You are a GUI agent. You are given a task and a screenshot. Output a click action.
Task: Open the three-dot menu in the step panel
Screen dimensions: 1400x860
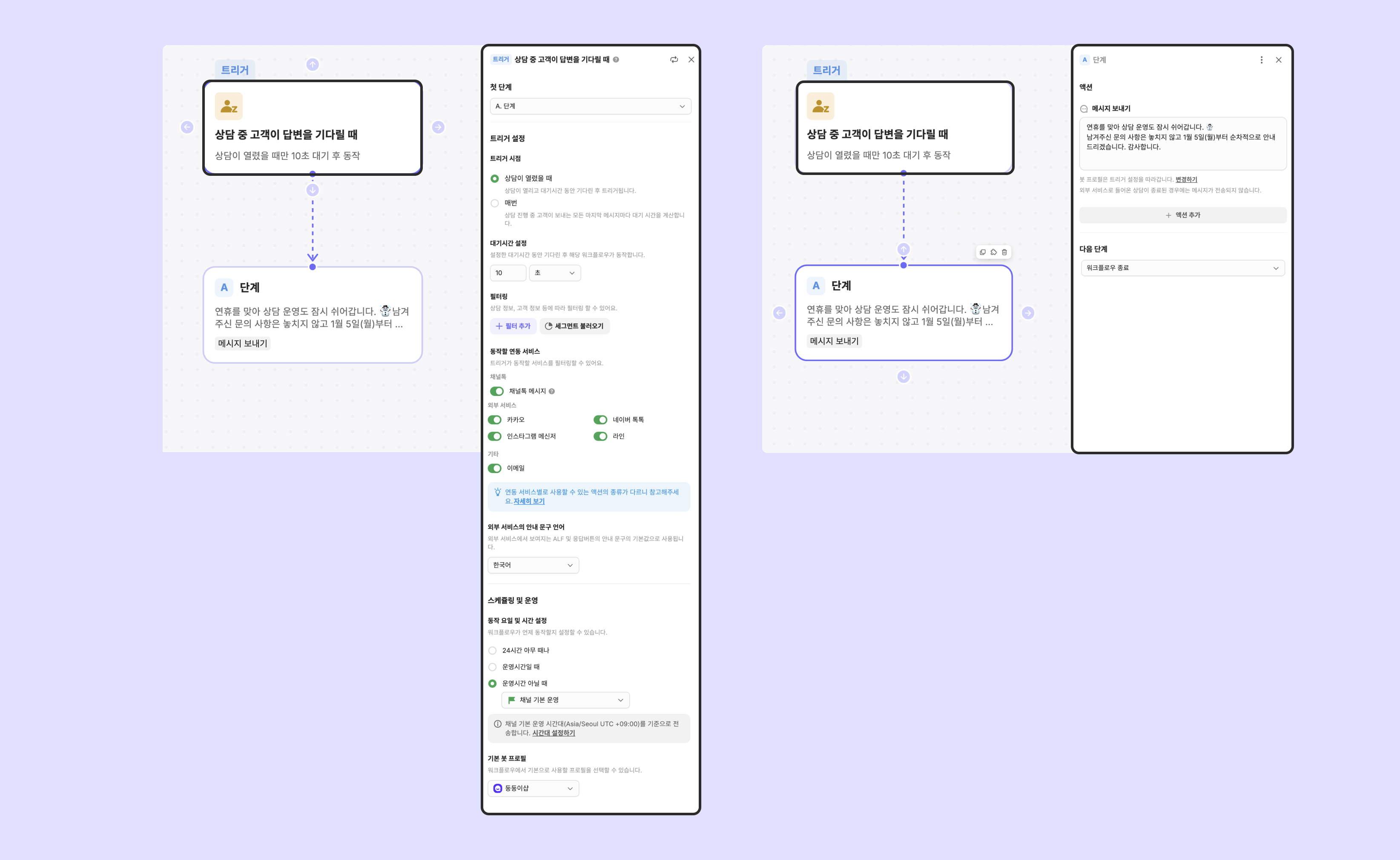1261,60
